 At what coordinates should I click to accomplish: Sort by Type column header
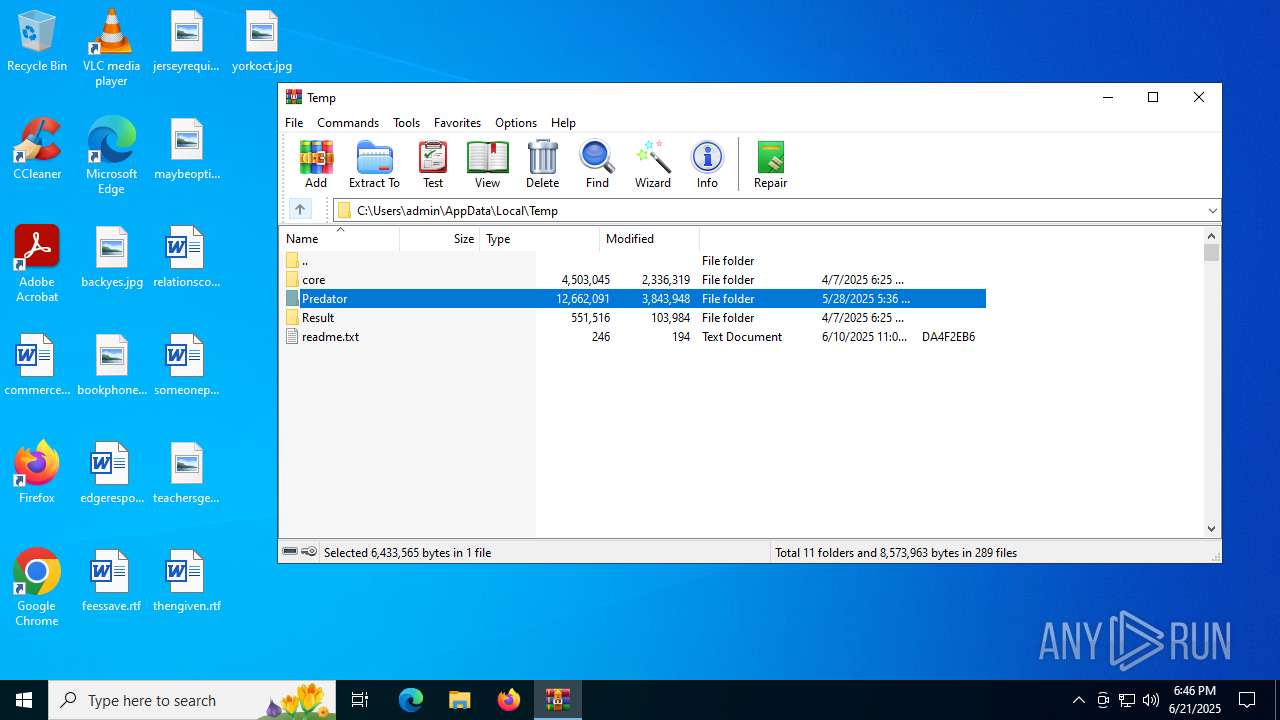pos(539,239)
